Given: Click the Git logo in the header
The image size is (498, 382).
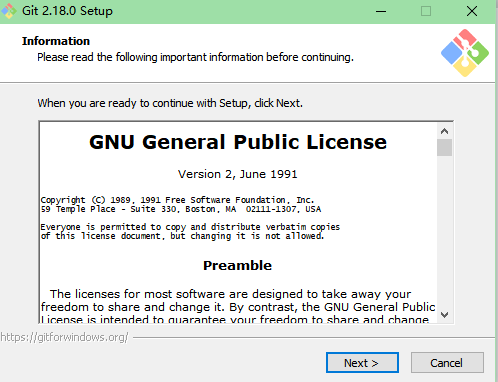Looking at the screenshot, I should [465, 53].
